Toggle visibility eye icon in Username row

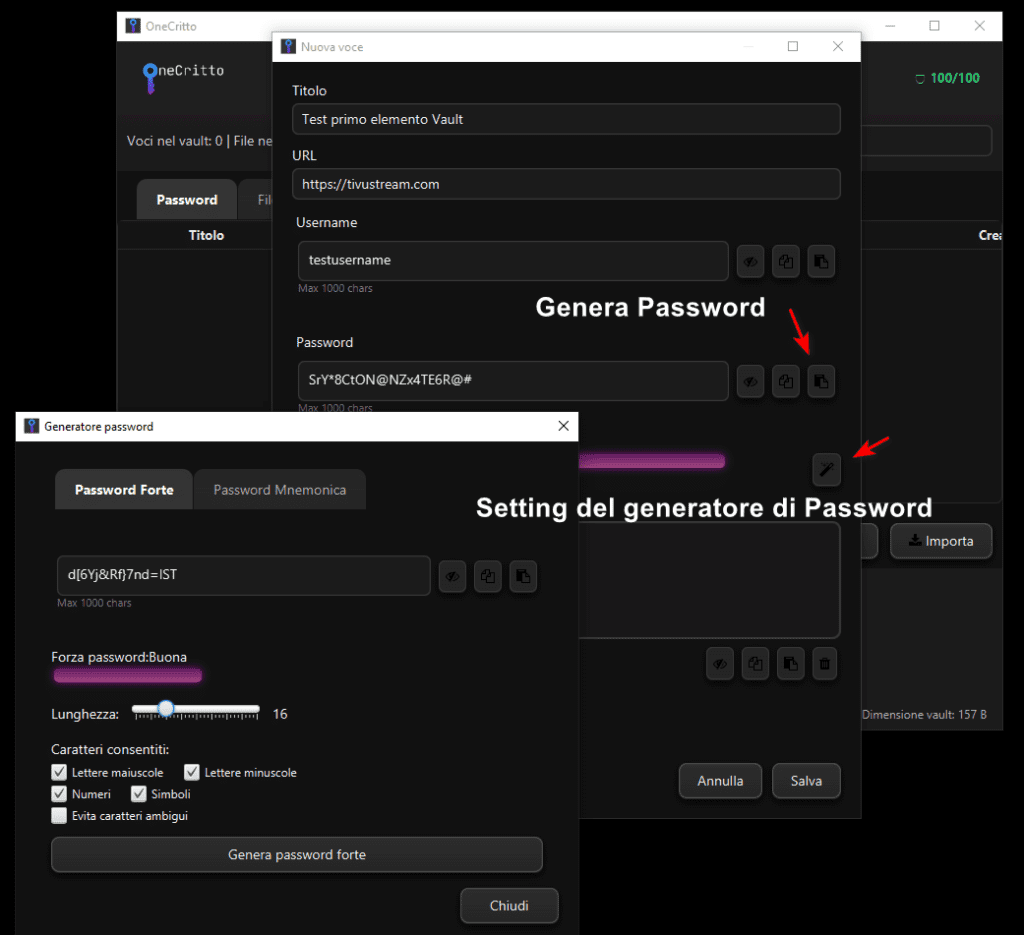coord(750,262)
